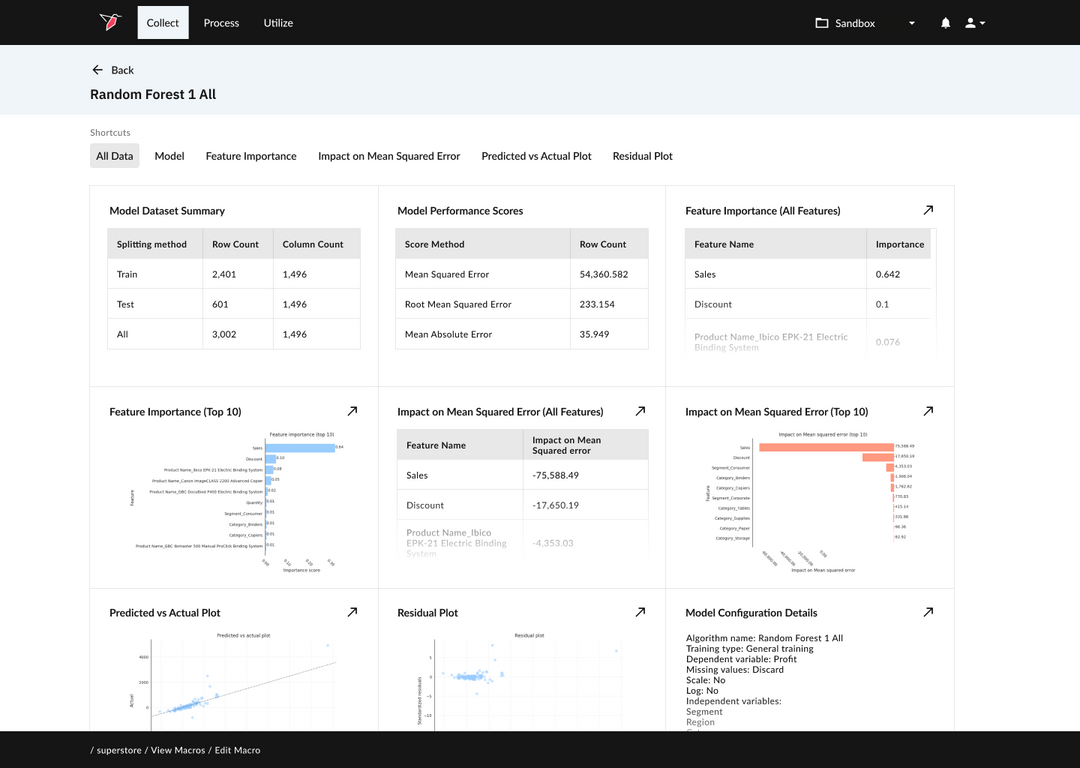Expand the Residual Plot panel
Image resolution: width=1080 pixels, height=768 pixels.
tap(640, 612)
